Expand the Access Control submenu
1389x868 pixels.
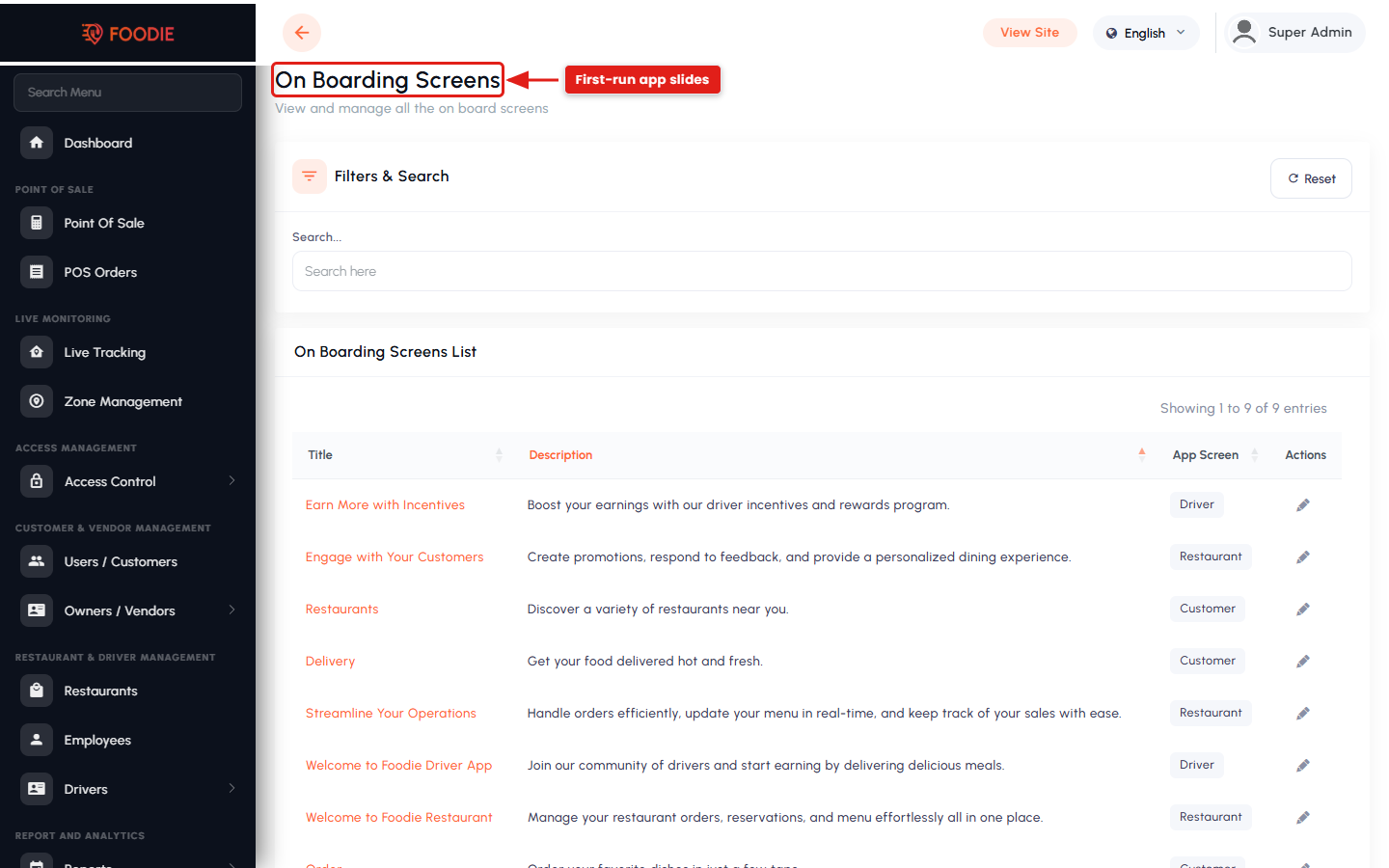click(x=231, y=481)
